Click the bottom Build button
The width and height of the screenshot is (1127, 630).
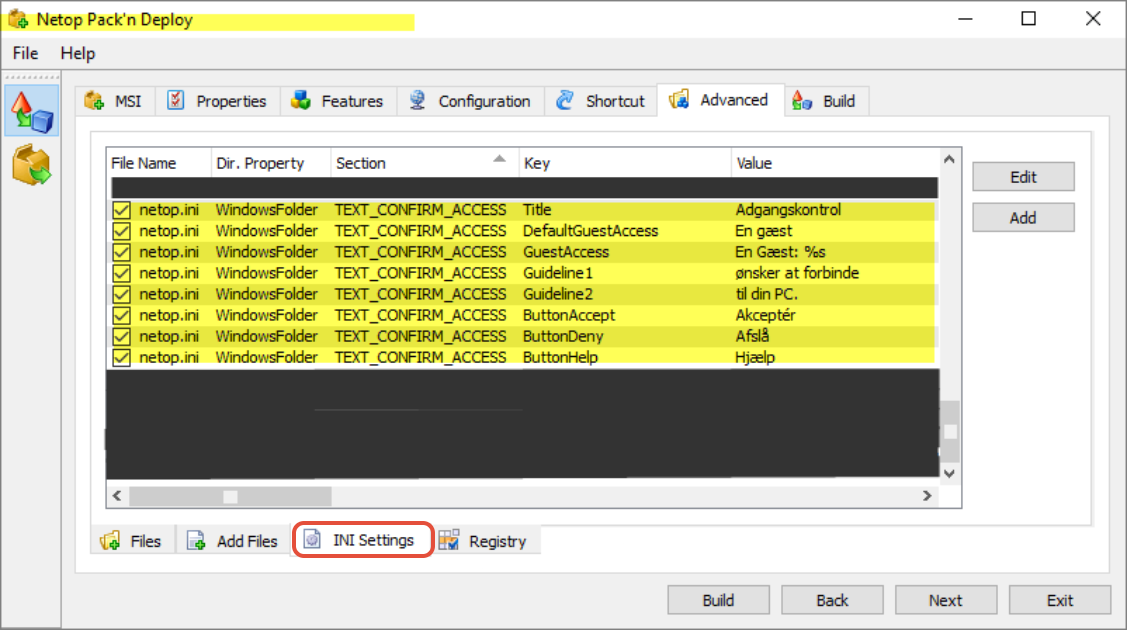click(718, 600)
